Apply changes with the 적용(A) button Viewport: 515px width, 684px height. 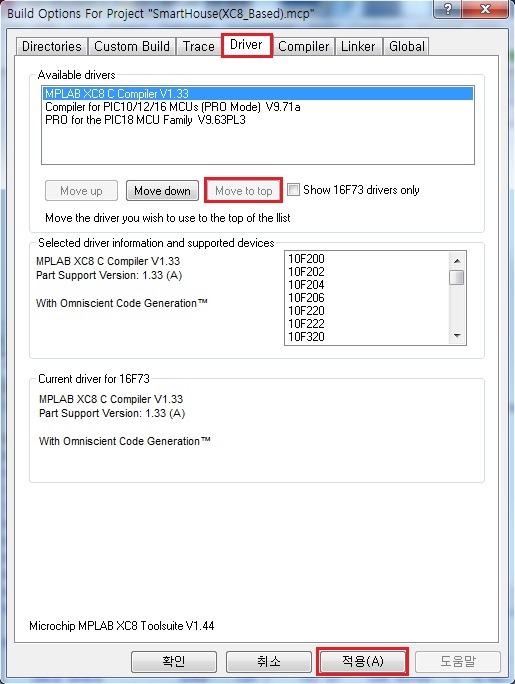[x=362, y=661]
